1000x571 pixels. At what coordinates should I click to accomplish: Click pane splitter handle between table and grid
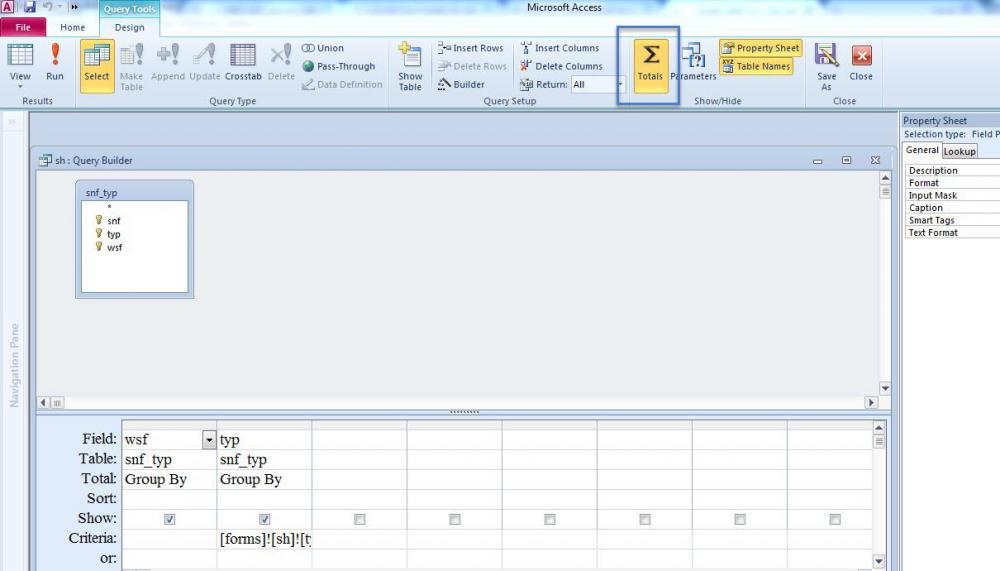(x=464, y=412)
